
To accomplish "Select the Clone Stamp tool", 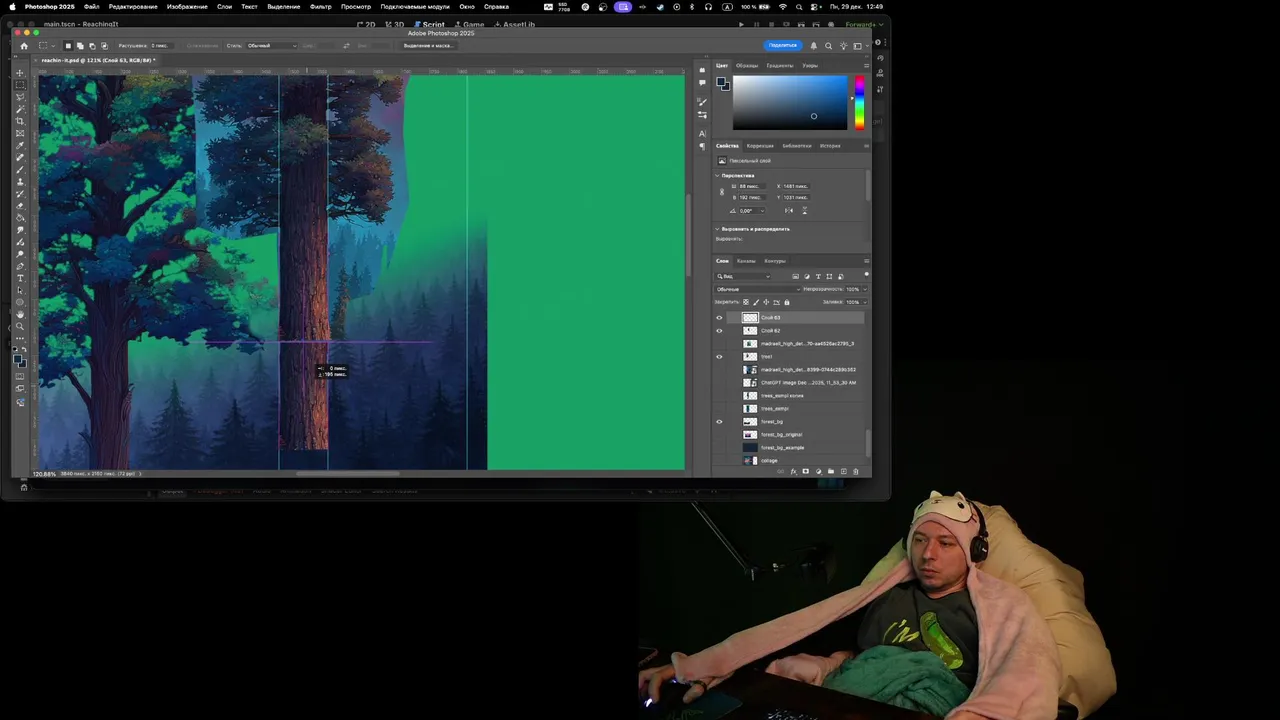I will (20, 182).
